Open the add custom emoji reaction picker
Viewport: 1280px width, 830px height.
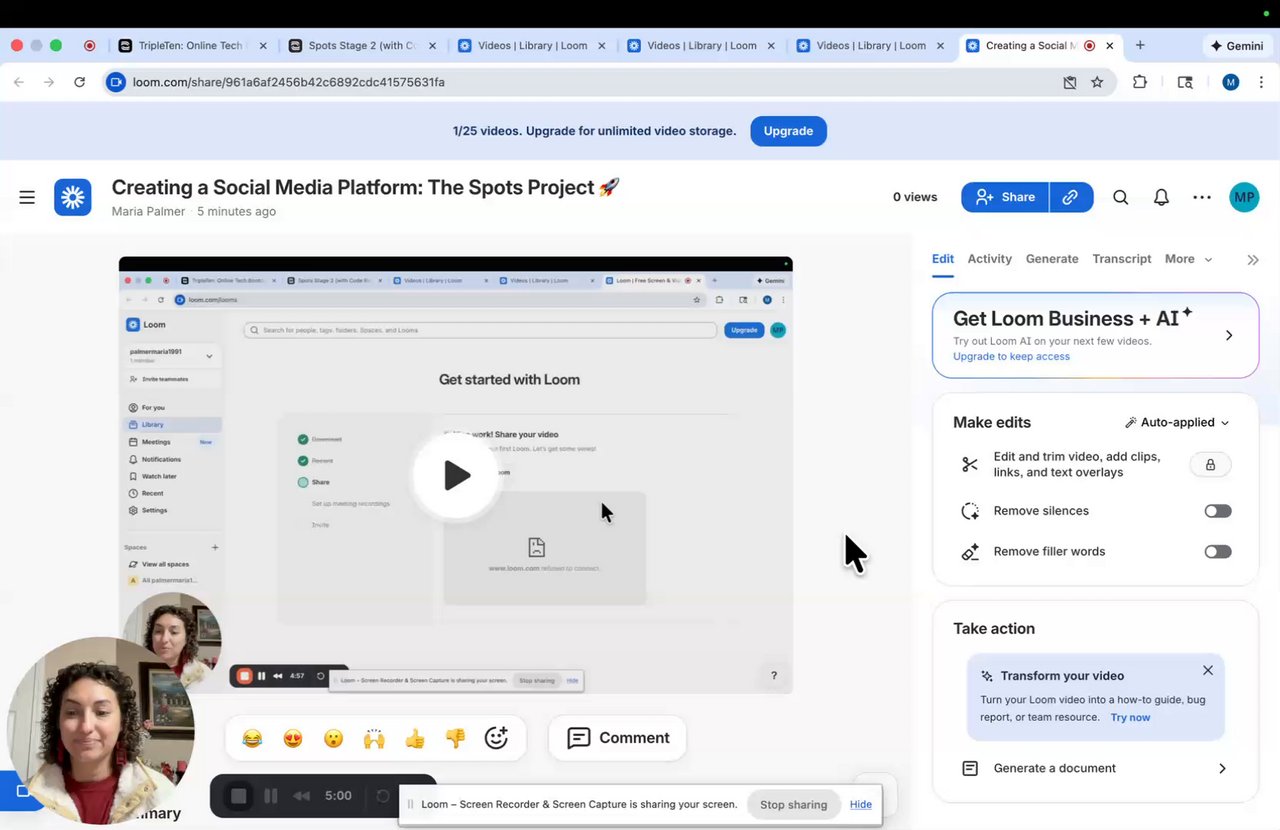click(x=496, y=738)
